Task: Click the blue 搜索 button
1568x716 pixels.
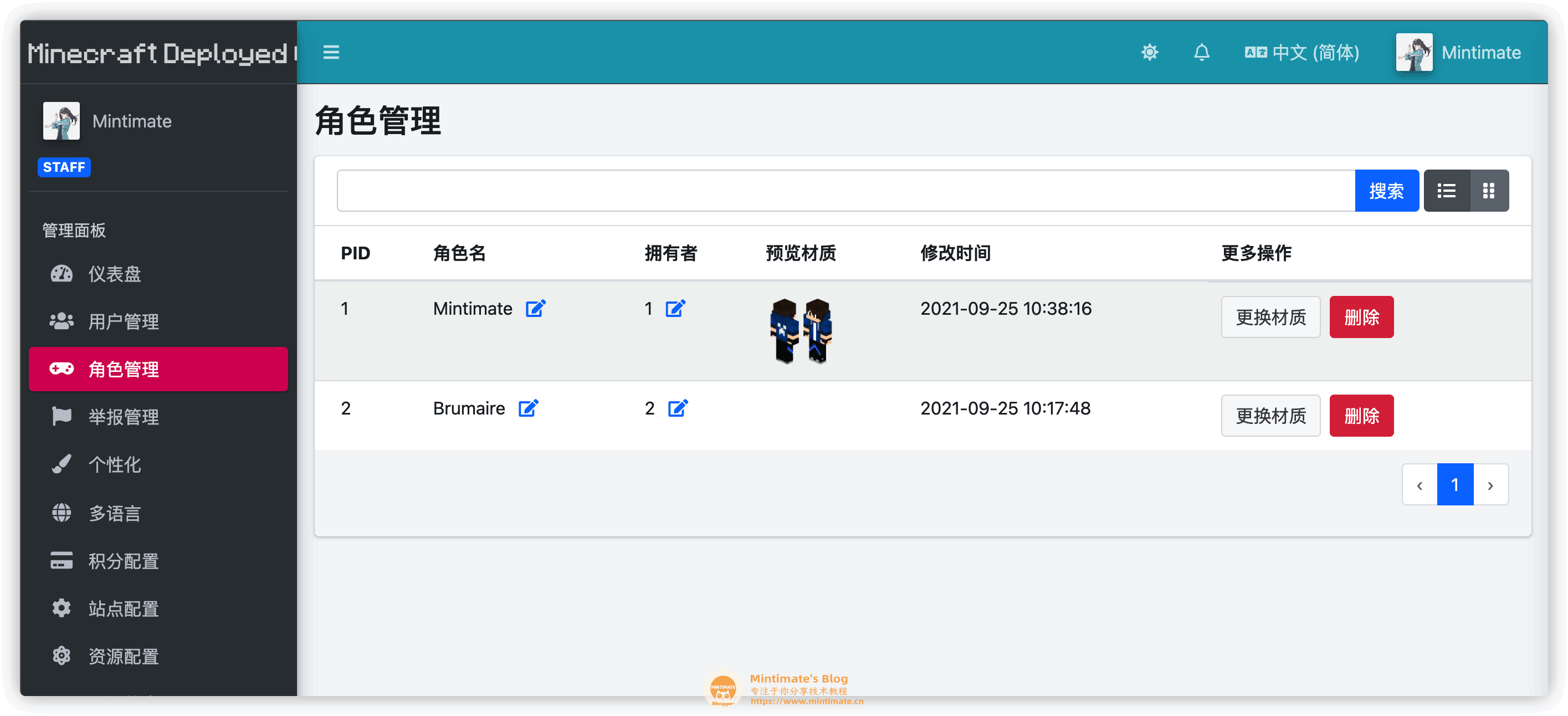Action: [x=1386, y=191]
